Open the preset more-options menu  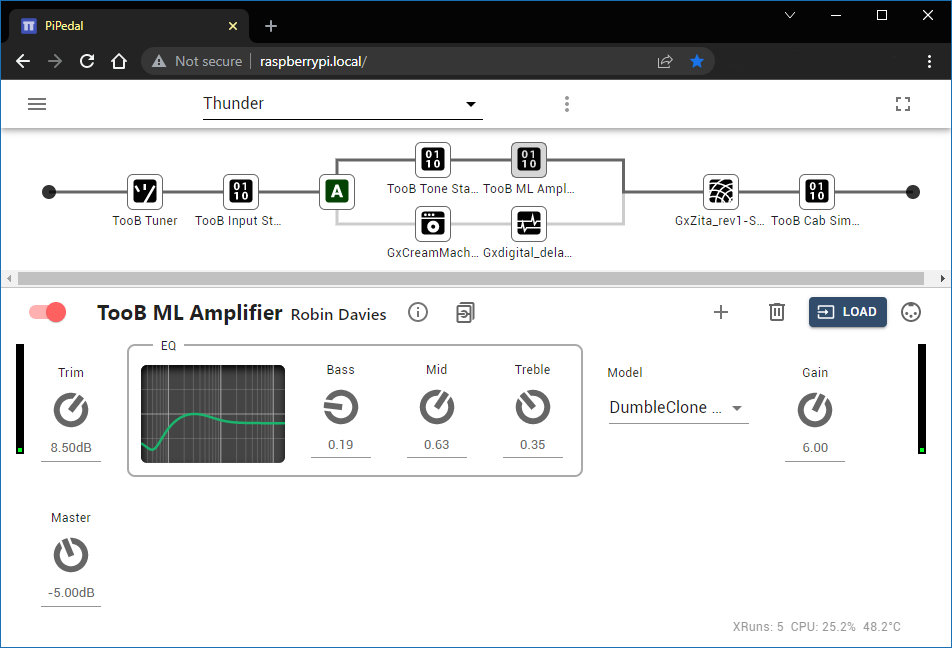click(566, 104)
